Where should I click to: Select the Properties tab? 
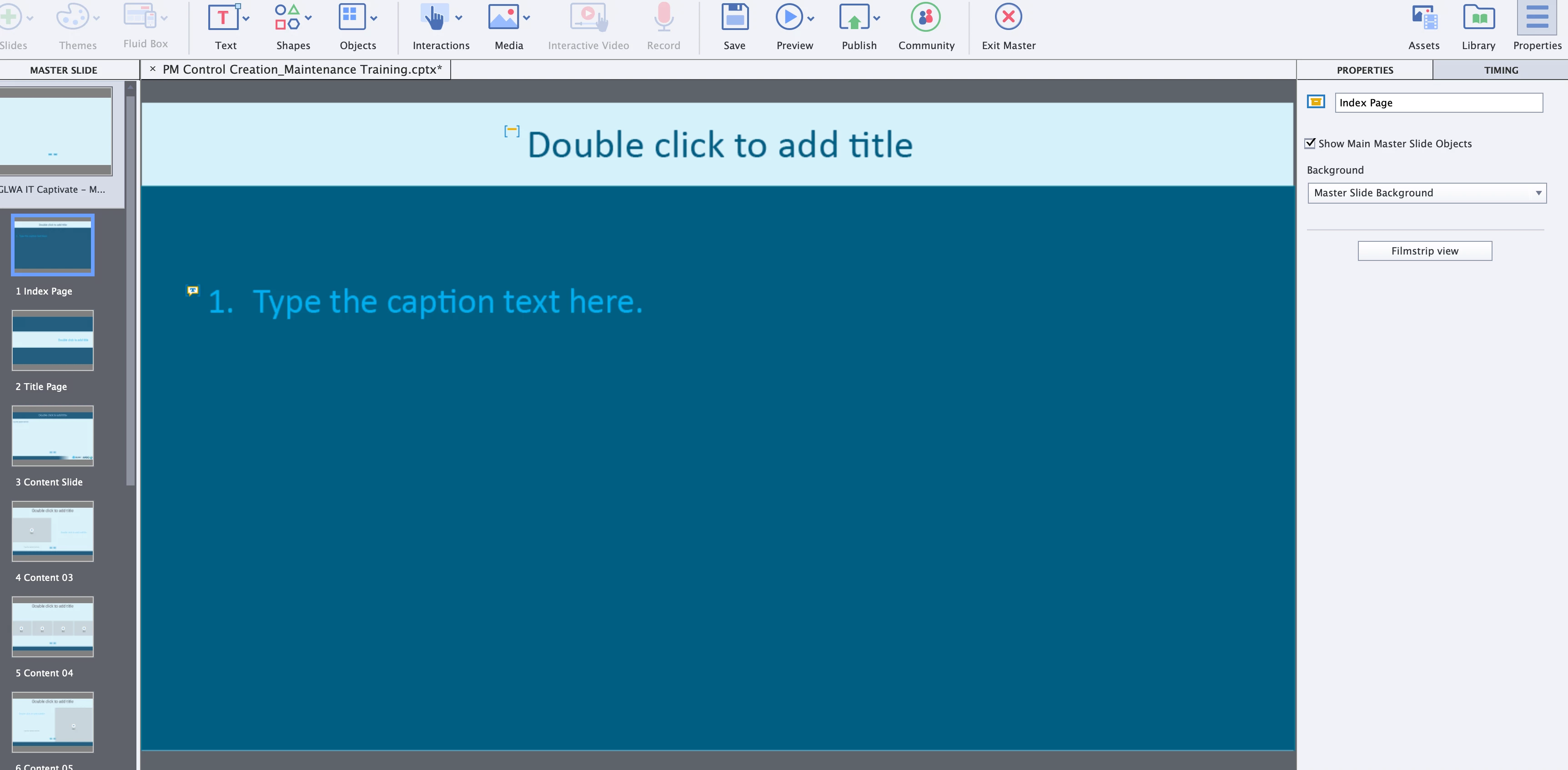click(x=1364, y=70)
